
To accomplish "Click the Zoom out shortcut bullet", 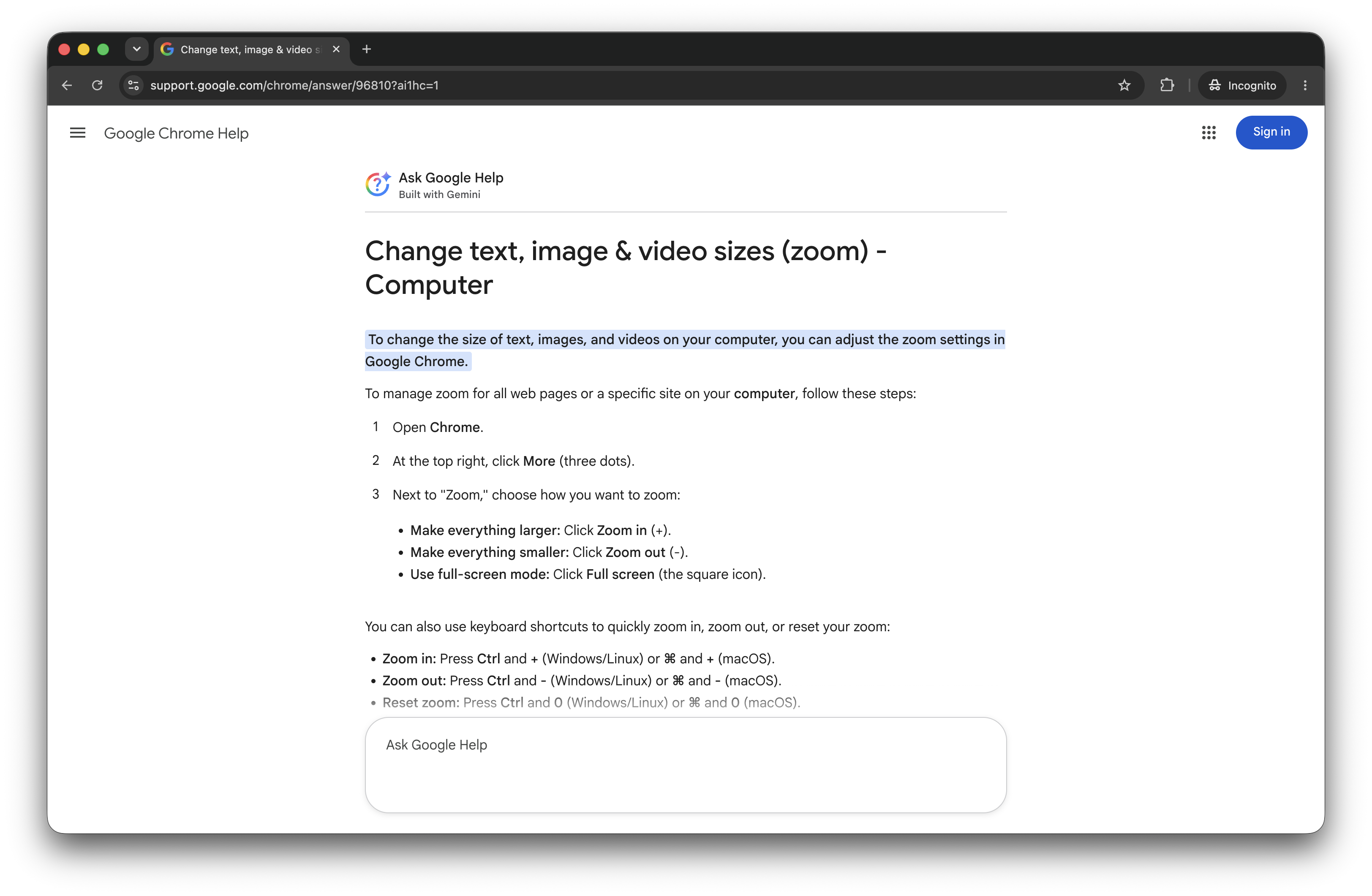I will click(x=582, y=681).
